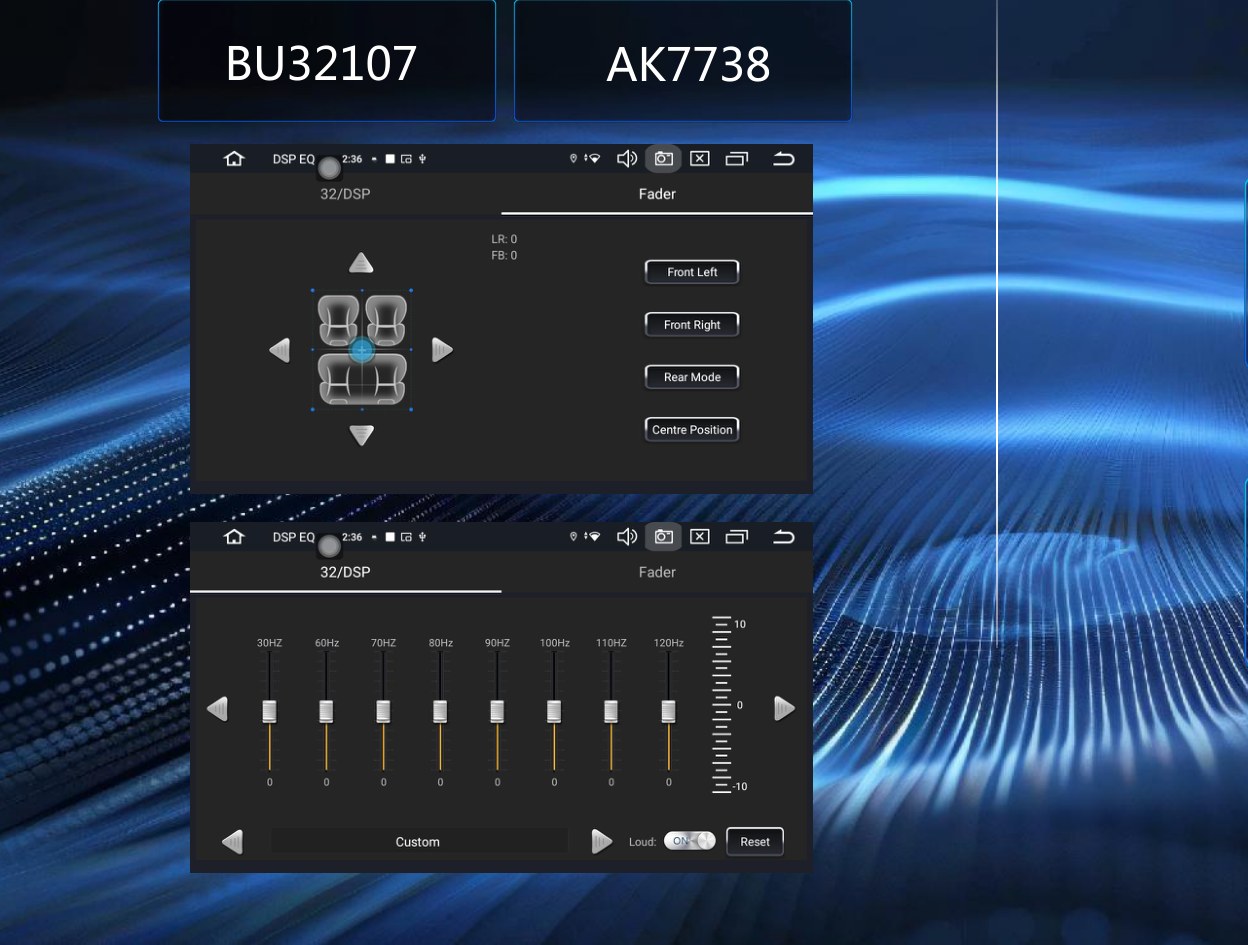Open recent apps icon in equalizer panel
1248x945 pixels.
pos(737,537)
